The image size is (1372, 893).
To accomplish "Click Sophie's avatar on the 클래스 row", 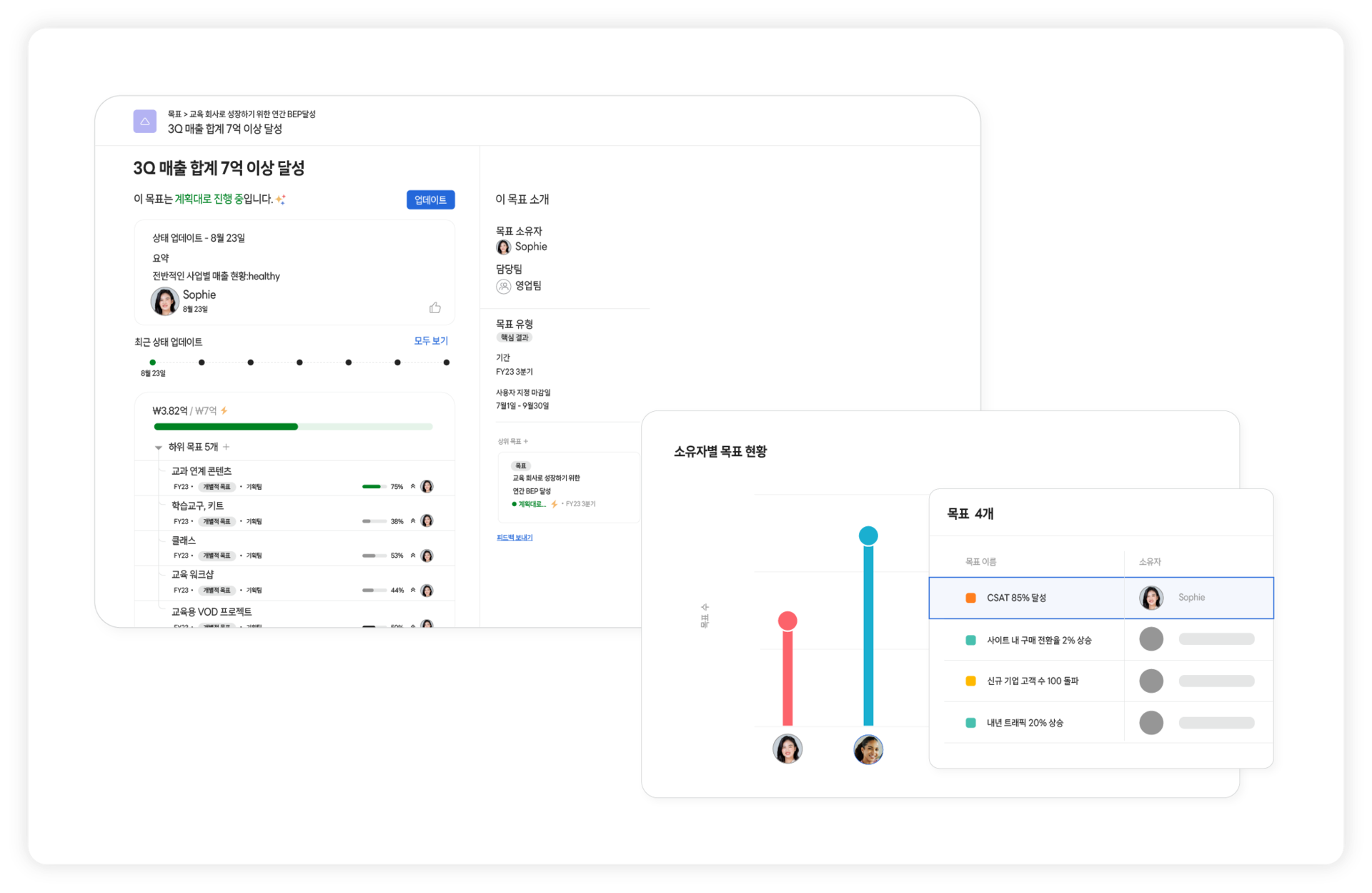I will pyautogui.click(x=427, y=556).
